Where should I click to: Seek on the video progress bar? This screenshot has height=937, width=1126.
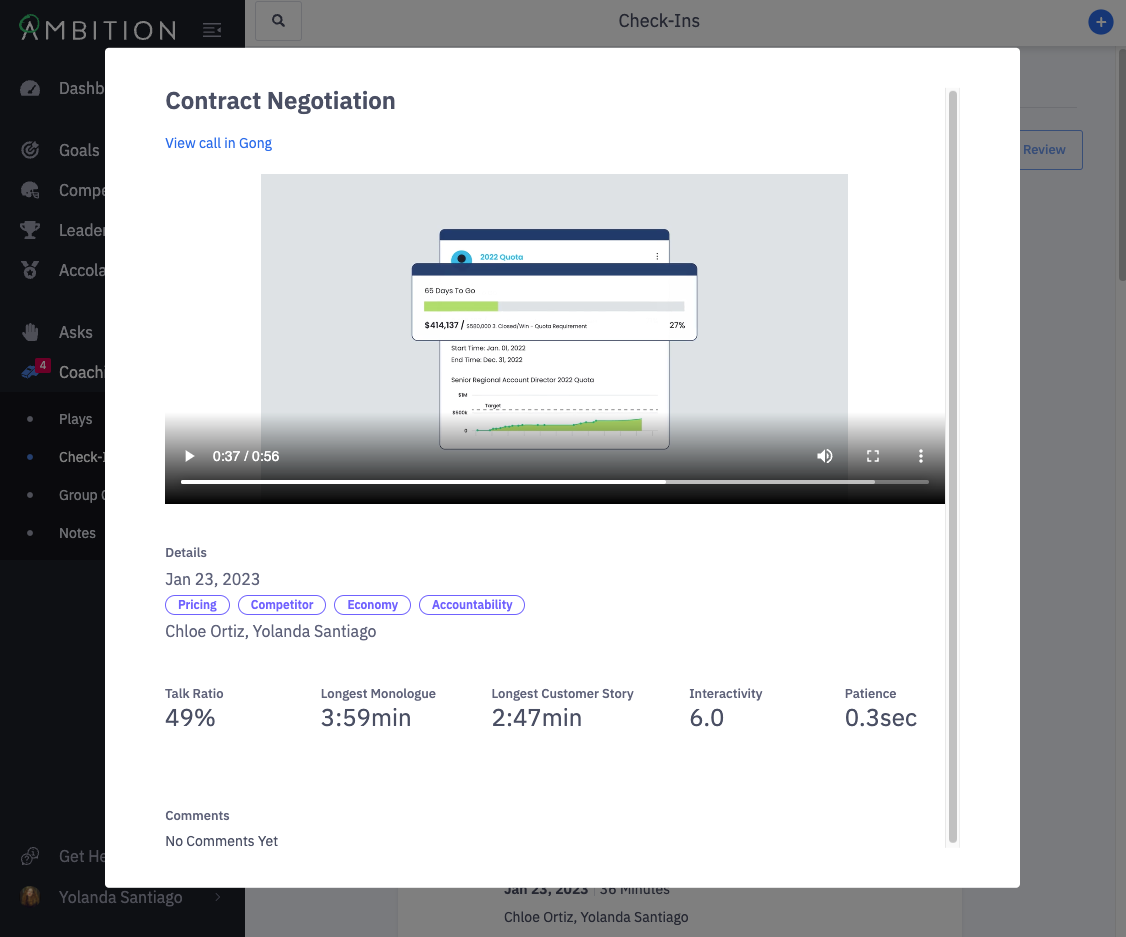[554, 482]
